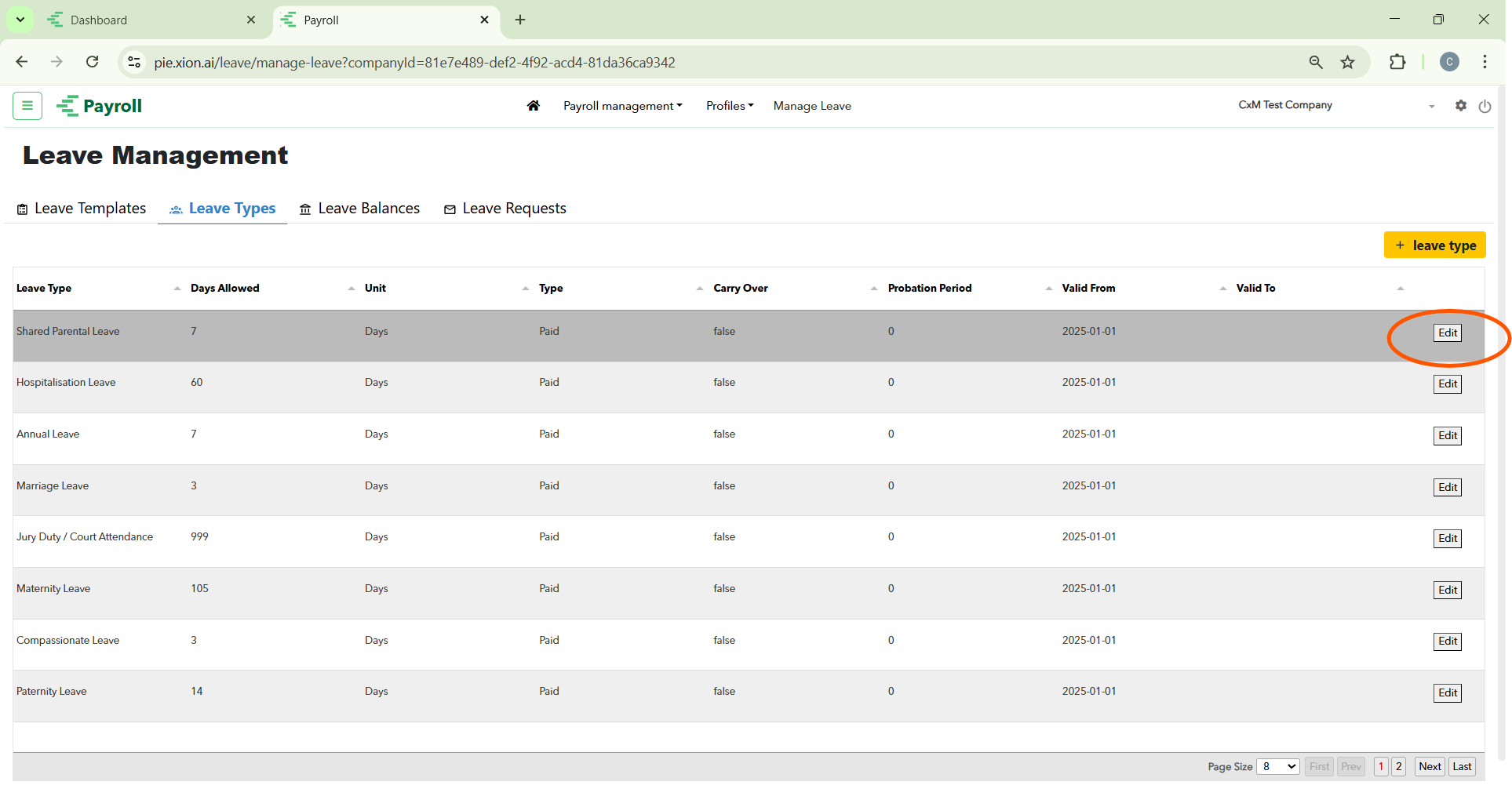Viewport: 1512px width, 796px height.
Task: Go to the Home icon
Action: point(534,106)
